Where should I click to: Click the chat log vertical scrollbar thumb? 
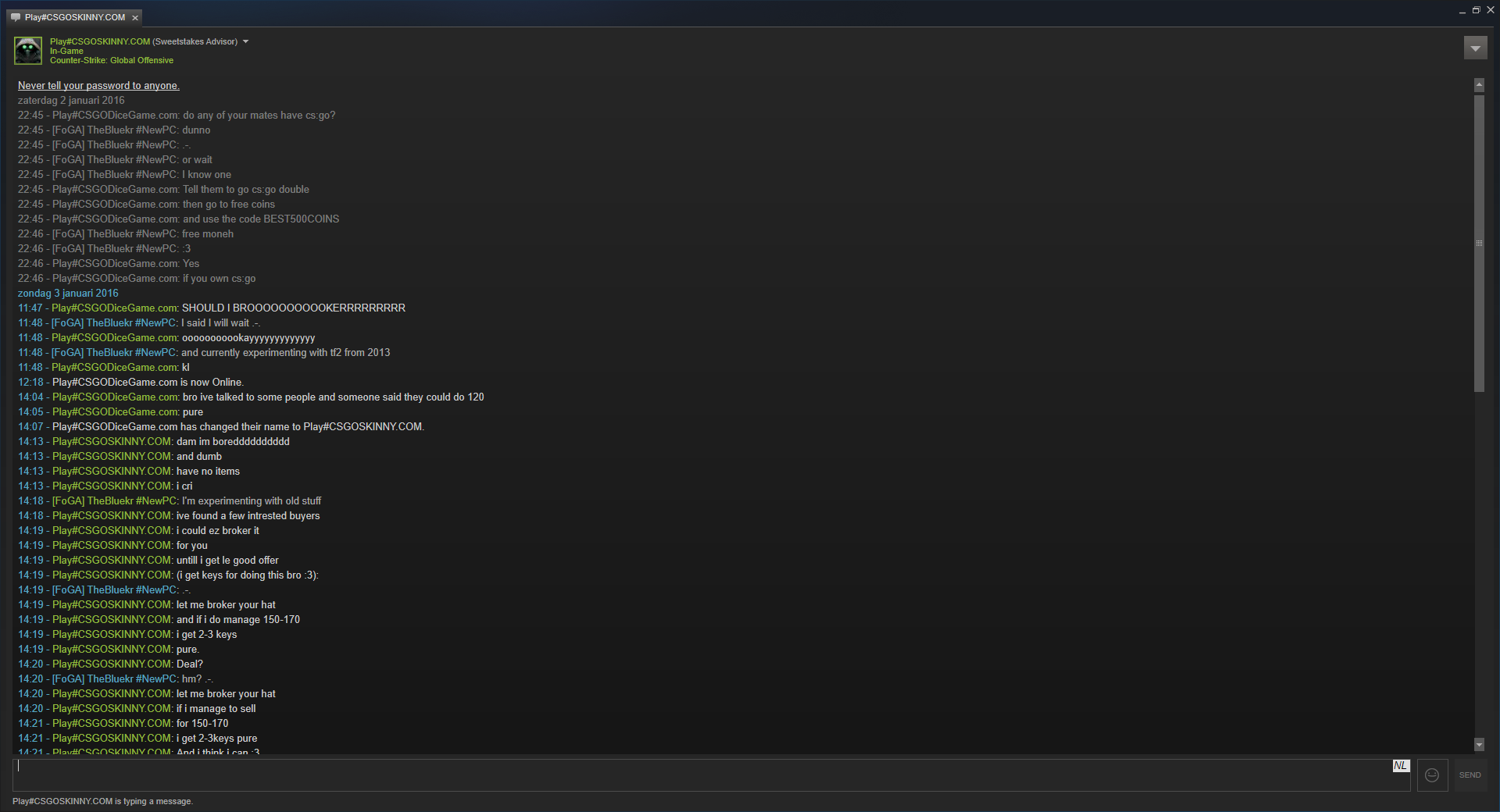point(1479,244)
